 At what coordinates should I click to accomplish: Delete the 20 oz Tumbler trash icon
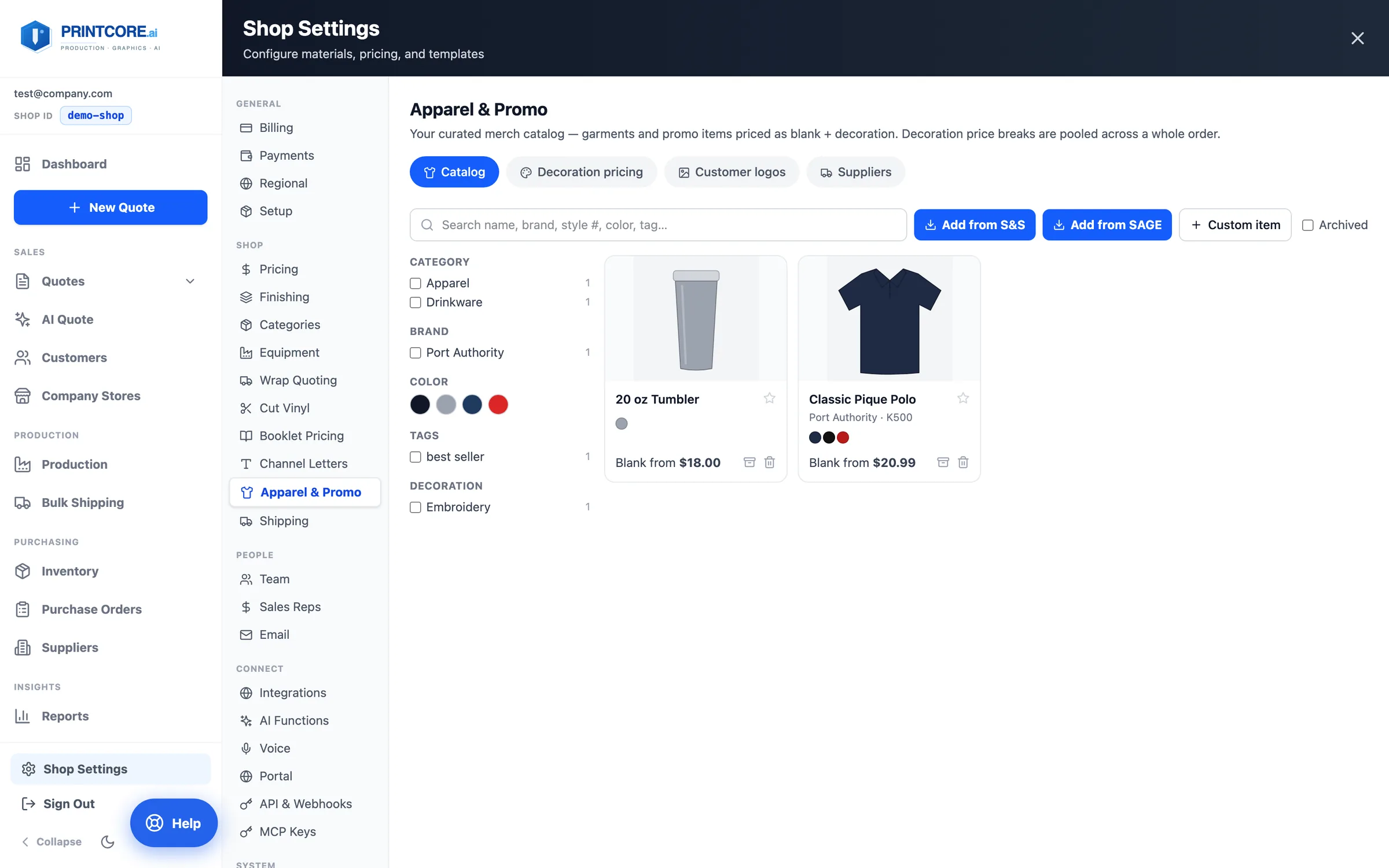[x=770, y=462]
